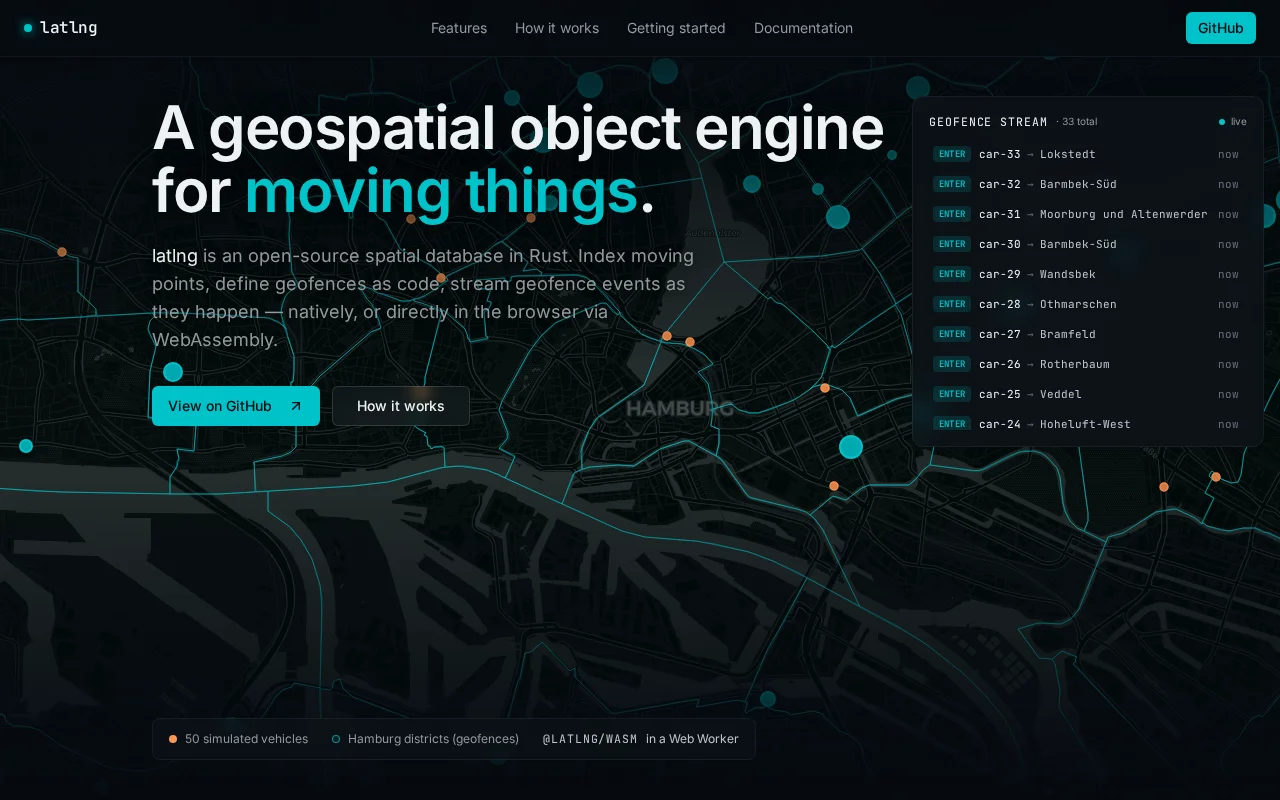Open the How it works nav link
Viewport: 1280px width, 800px height.
(557, 28)
